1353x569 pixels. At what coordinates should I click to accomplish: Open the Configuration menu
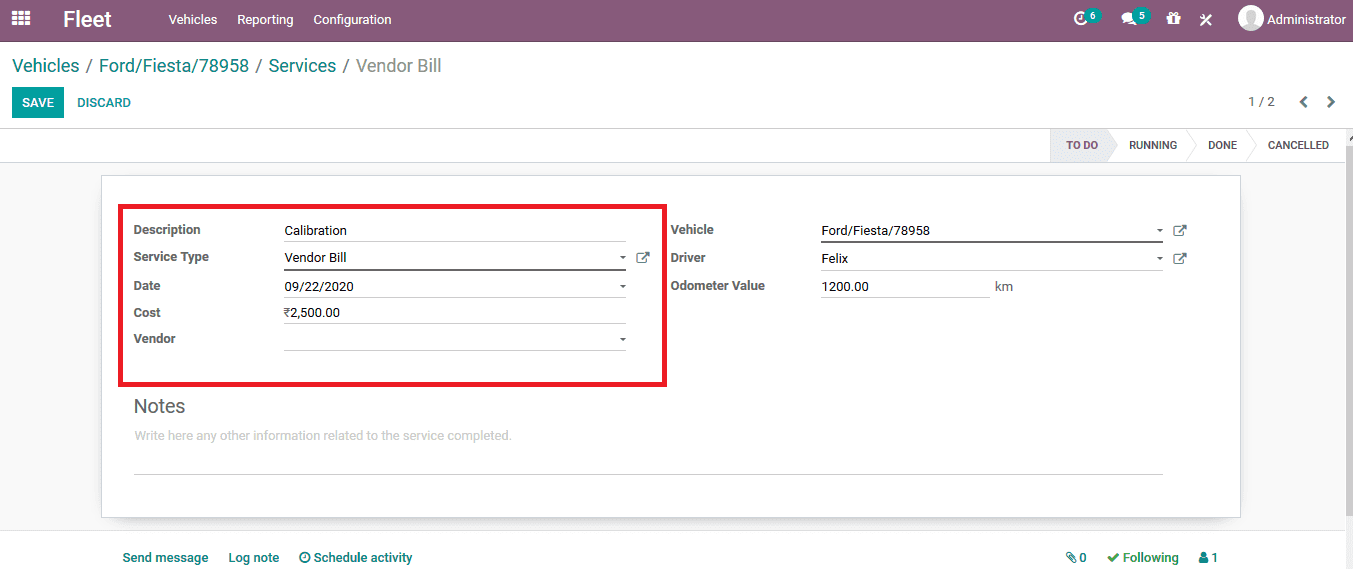pos(352,20)
